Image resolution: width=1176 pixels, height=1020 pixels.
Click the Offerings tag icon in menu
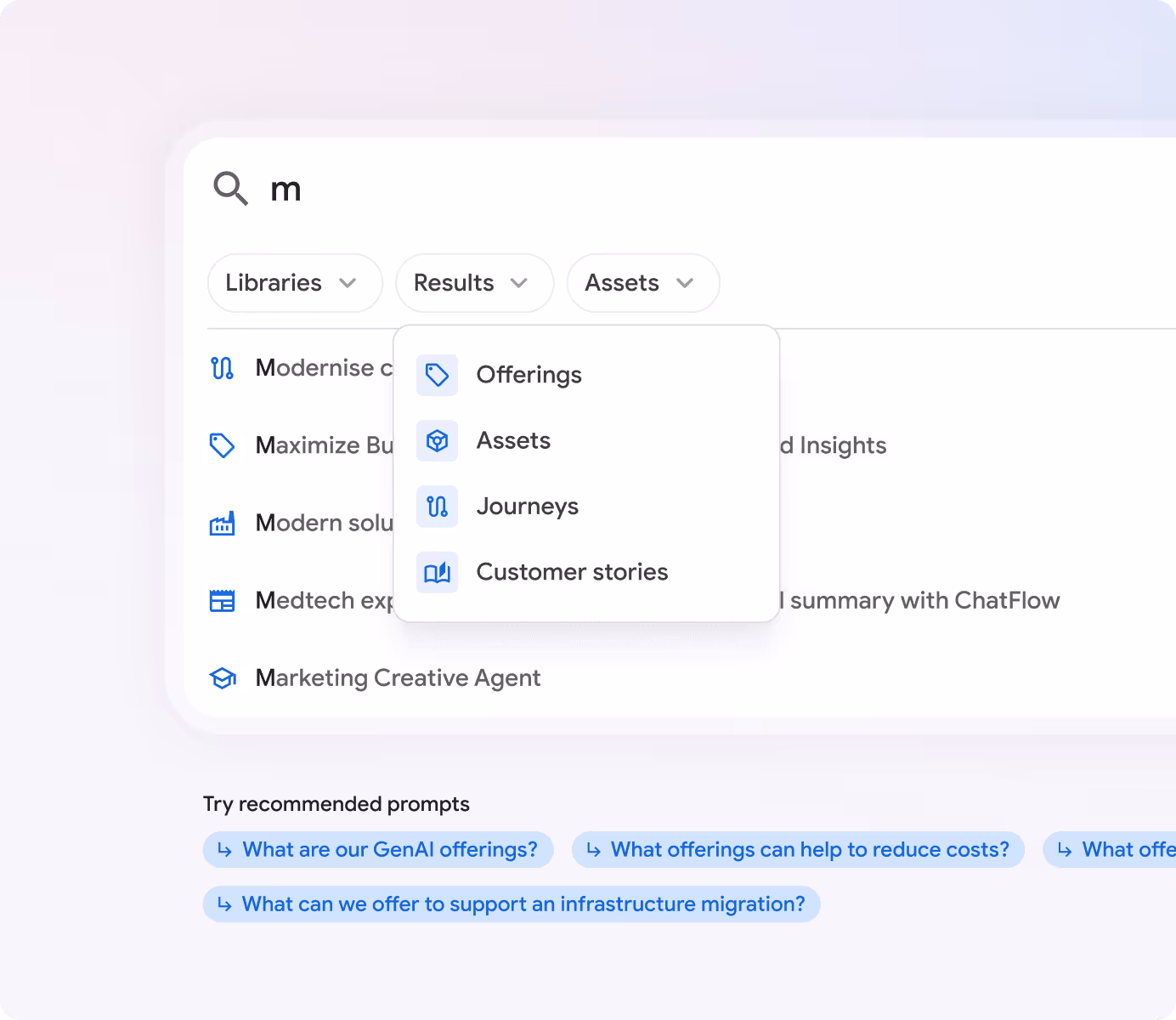pyautogui.click(x=437, y=375)
